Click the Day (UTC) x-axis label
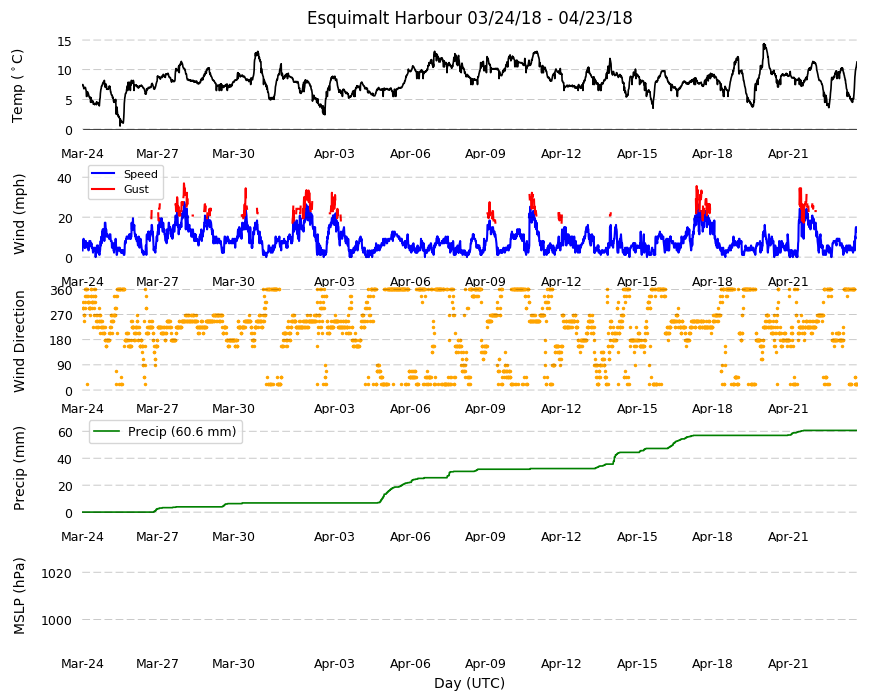Screen dimensions: 870x700 469,683
